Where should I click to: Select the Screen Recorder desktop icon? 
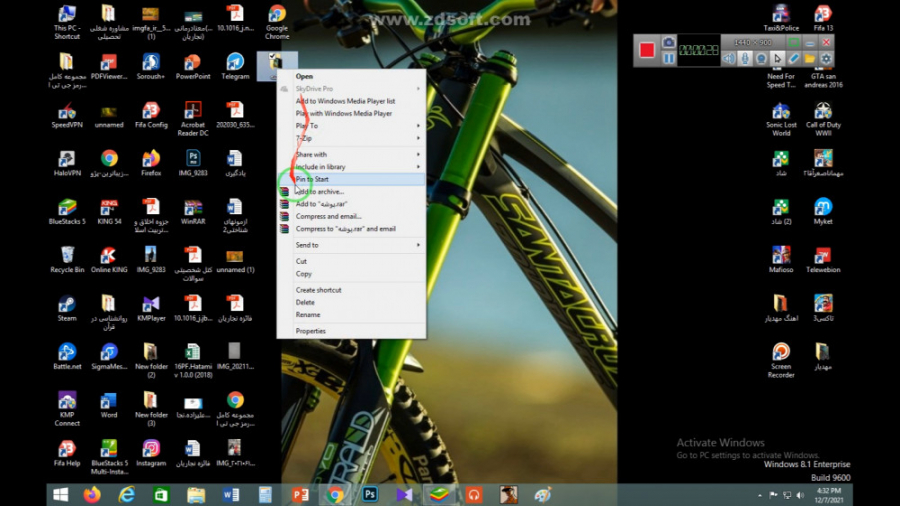coord(781,360)
